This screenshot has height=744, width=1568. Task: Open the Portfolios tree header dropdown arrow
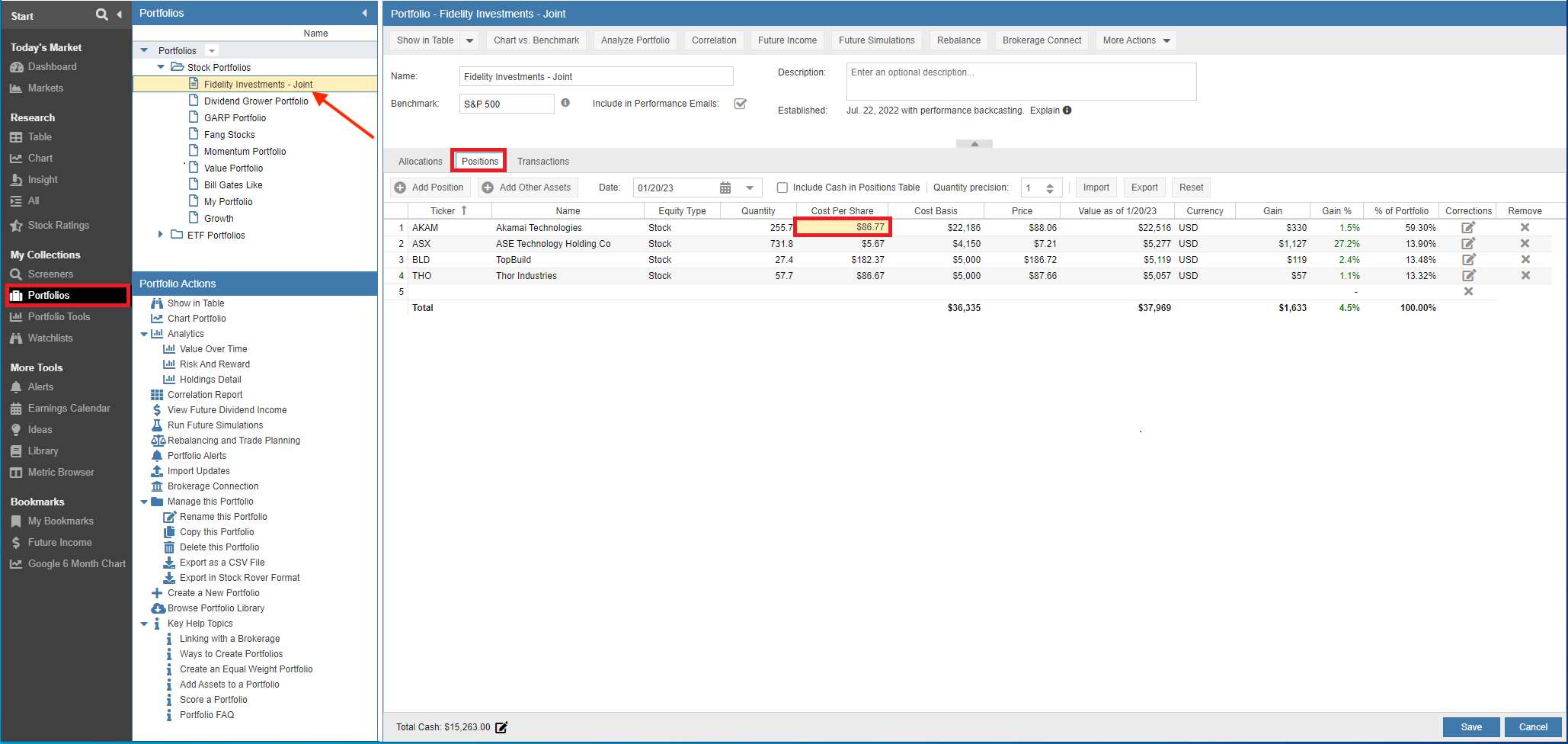[213, 51]
